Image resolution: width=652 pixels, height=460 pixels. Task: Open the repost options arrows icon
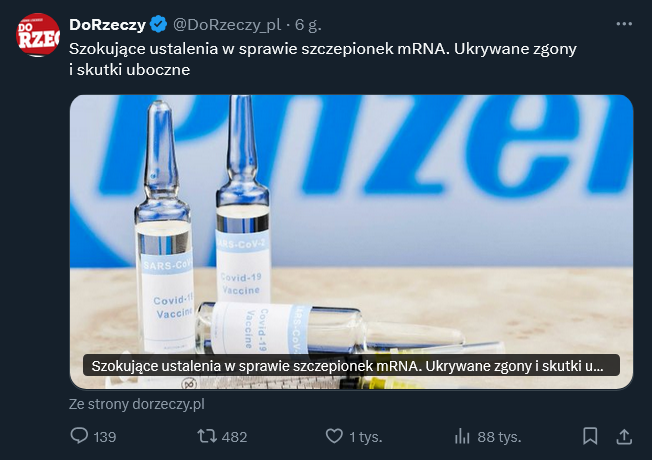pyautogui.click(x=207, y=436)
